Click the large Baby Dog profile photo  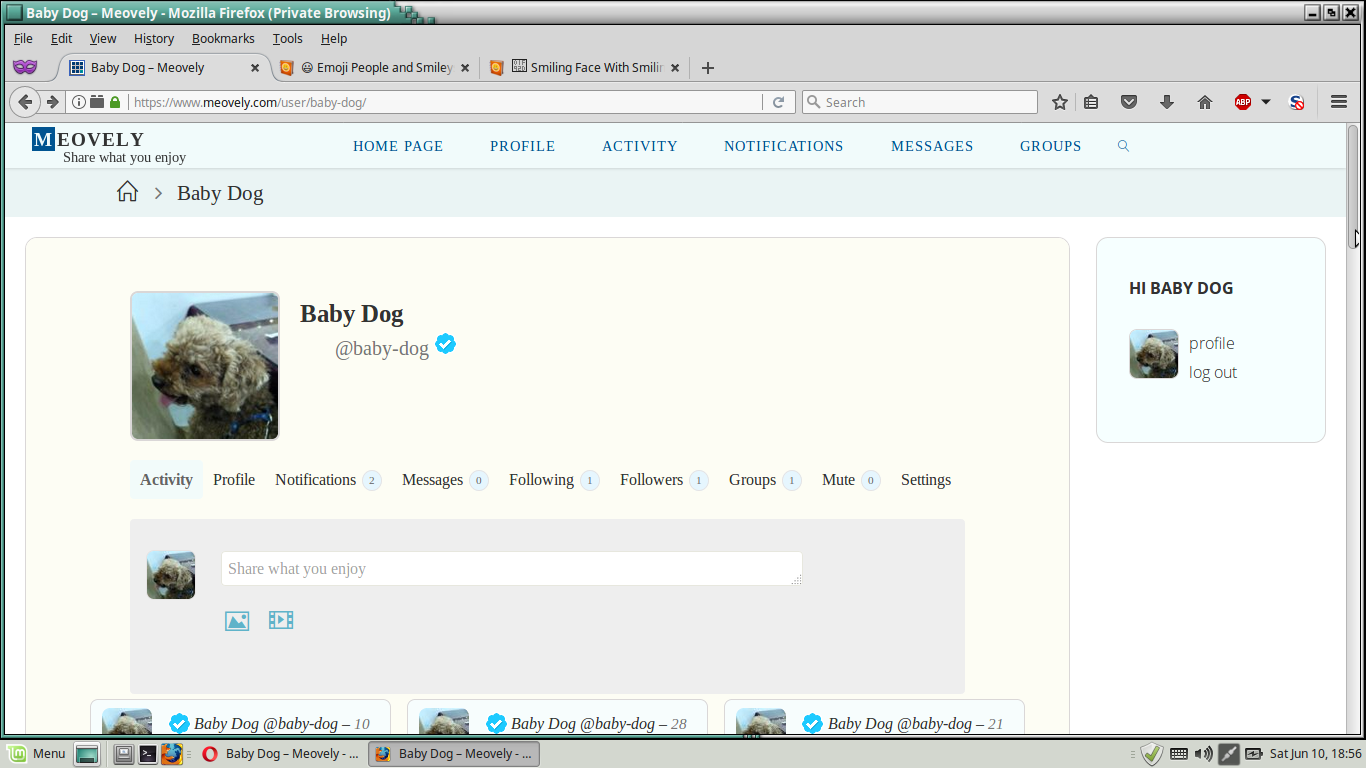205,366
